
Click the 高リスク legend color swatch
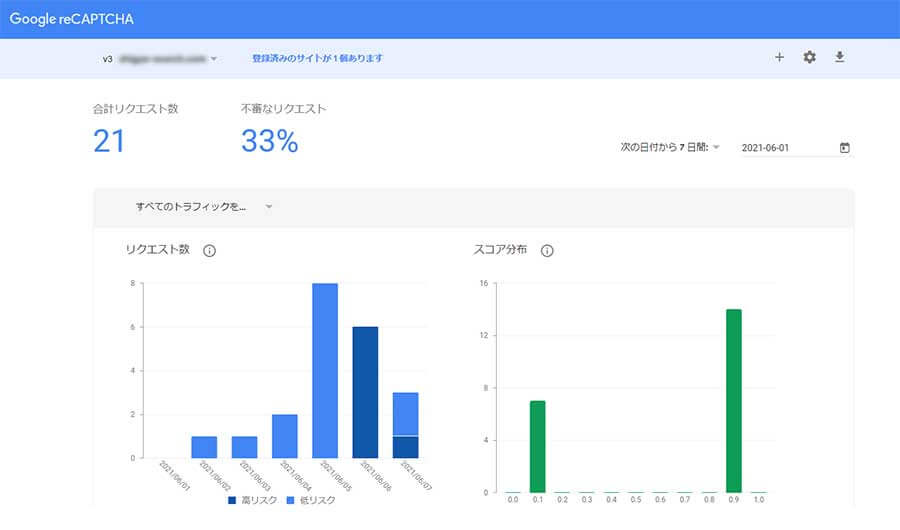click(x=233, y=499)
